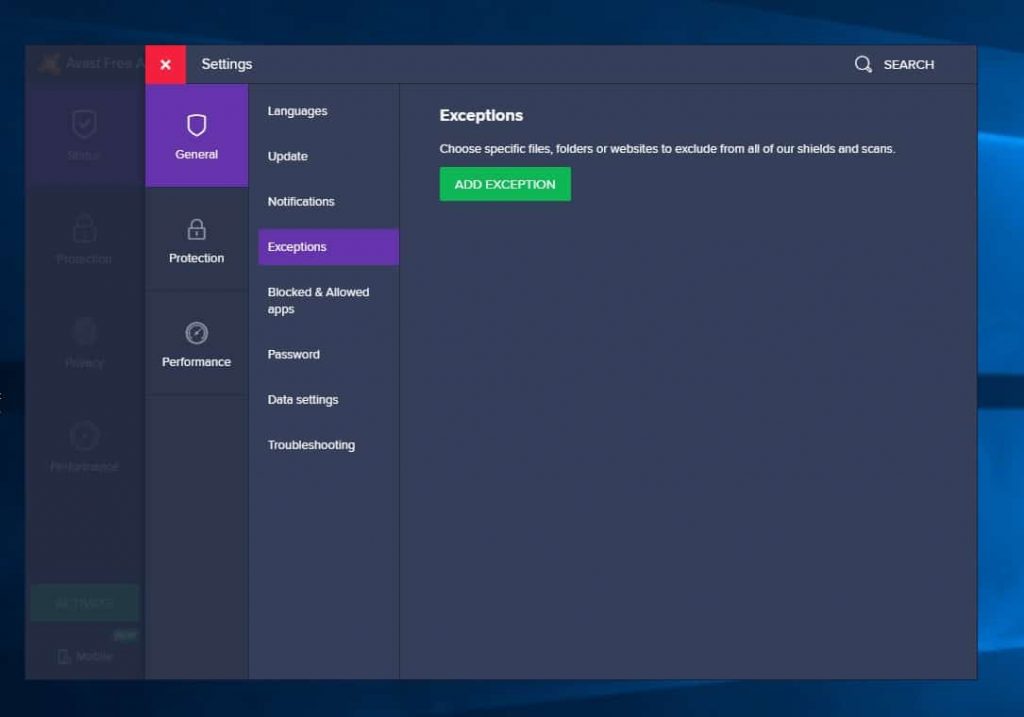
Task: Close Settings using the red X
Action: click(165, 64)
